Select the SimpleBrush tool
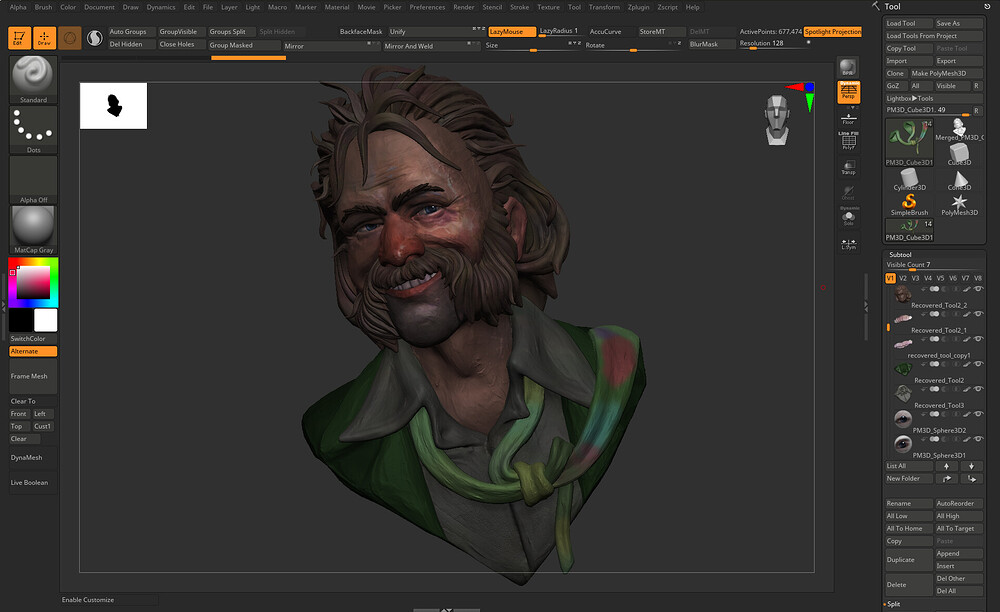This screenshot has width=1000, height=612. 909,205
